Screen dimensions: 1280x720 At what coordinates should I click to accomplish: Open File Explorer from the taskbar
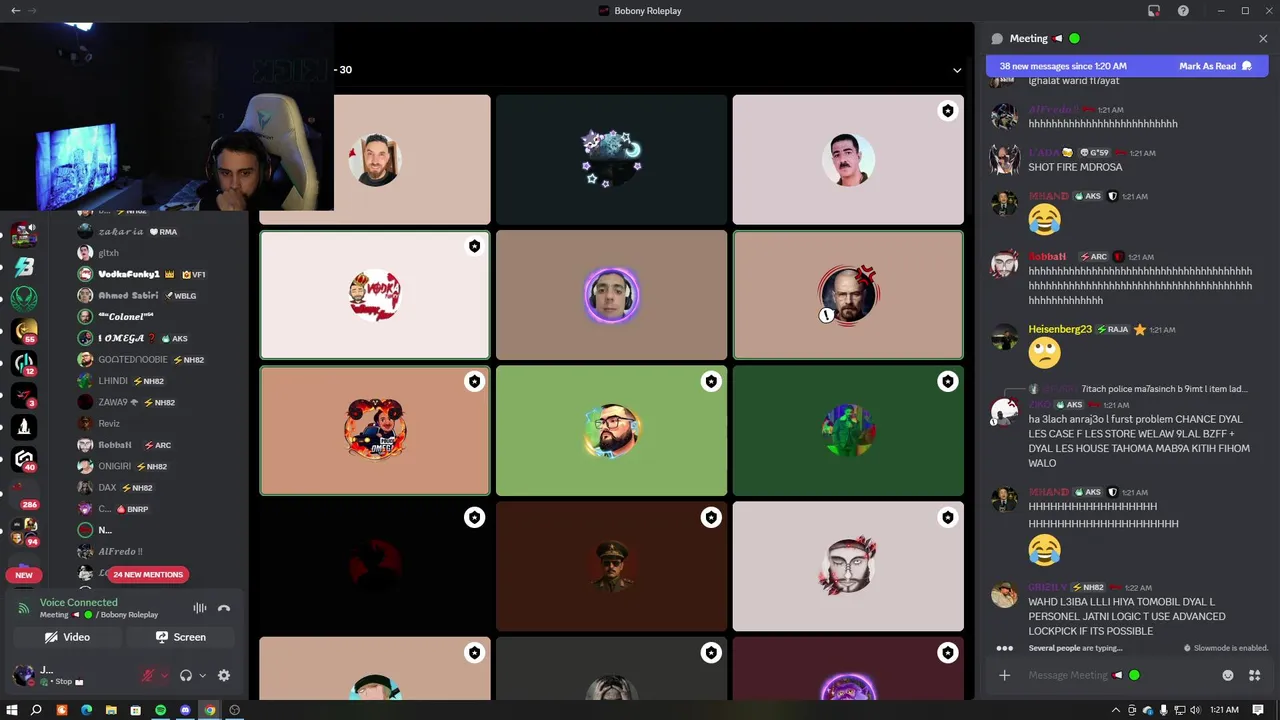pos(111,710)
